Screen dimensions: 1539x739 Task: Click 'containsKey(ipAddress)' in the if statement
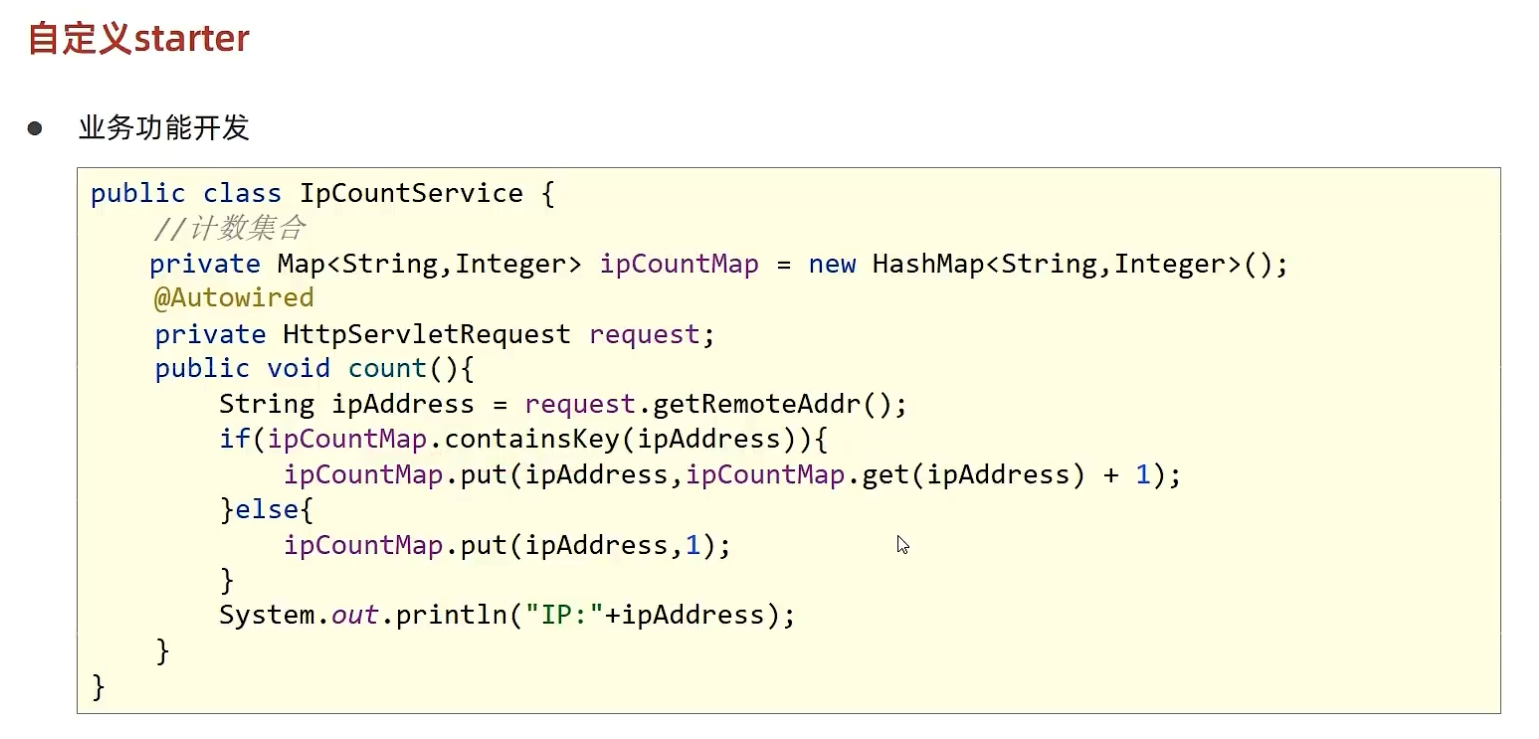(627, 439)
